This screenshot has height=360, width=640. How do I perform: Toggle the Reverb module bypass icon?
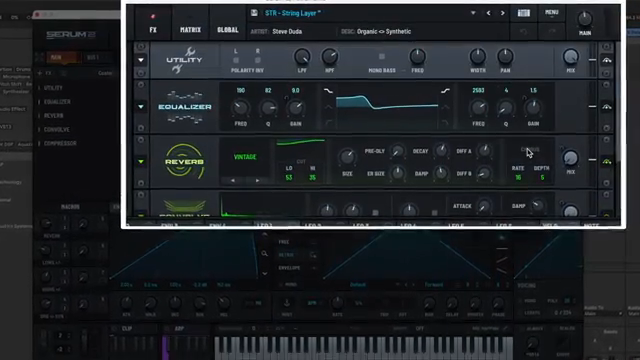pos(607,162)
